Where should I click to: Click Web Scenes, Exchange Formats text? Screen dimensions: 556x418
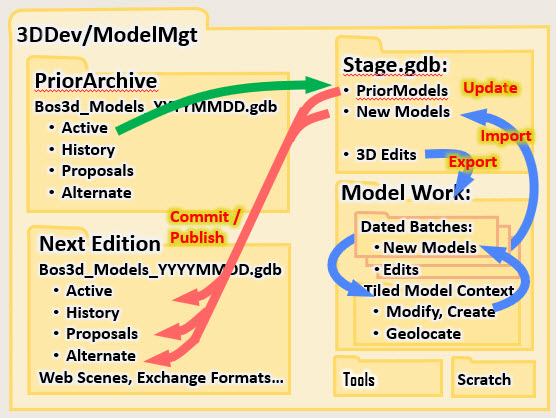tap(161, 378)
